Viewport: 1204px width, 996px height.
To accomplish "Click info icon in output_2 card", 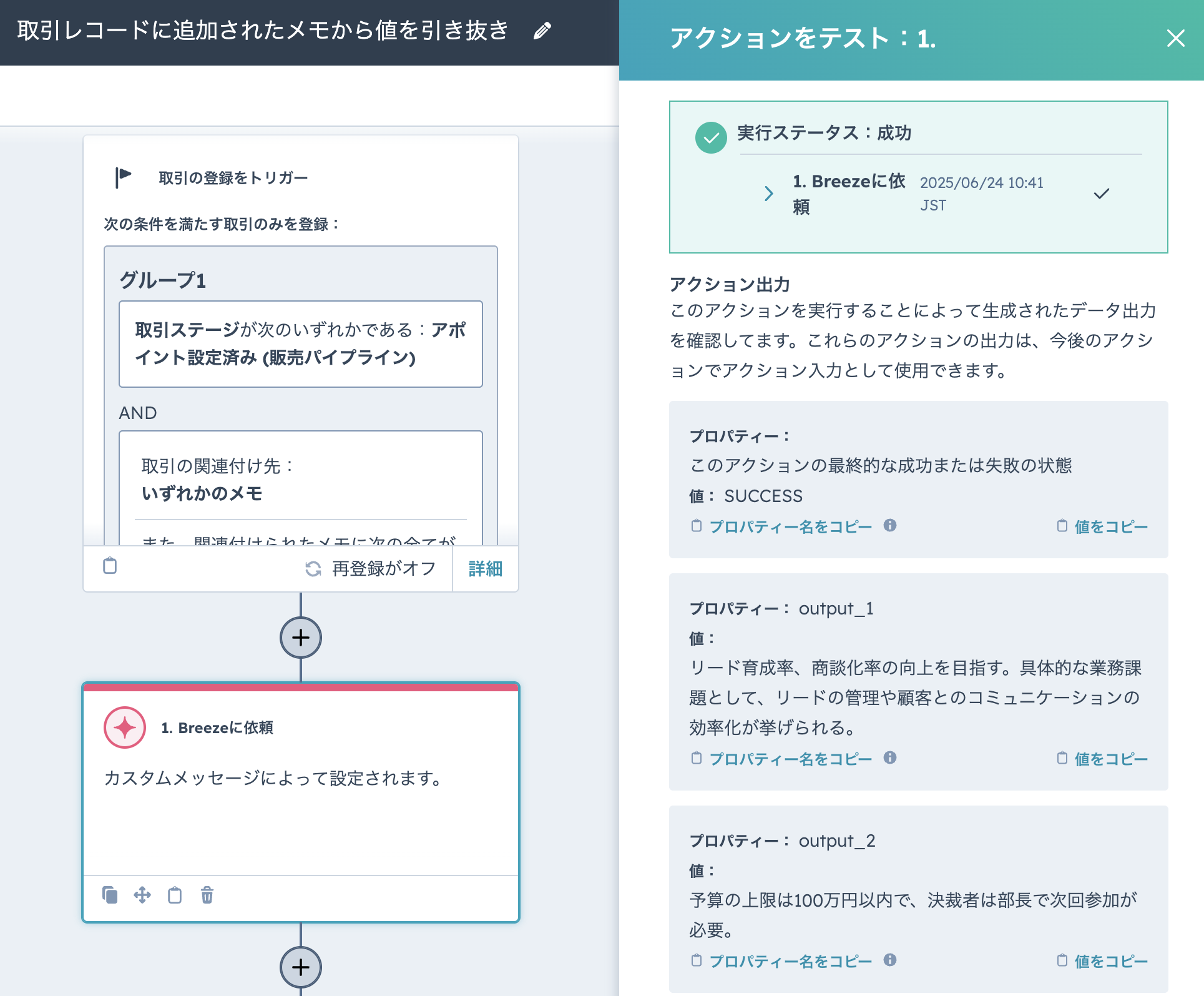I will click(890, 960).
